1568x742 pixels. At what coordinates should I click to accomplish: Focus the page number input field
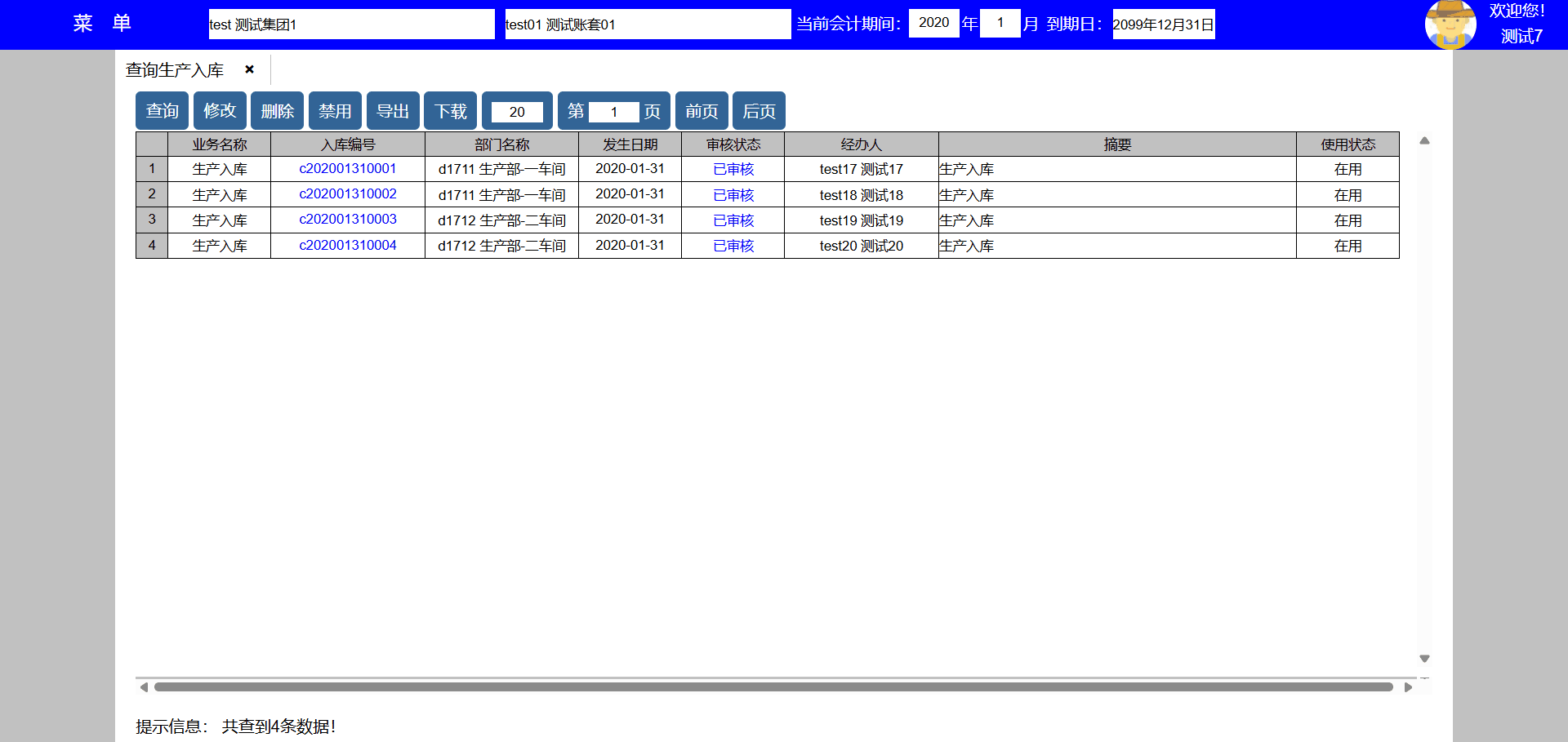(x=613, y=112)
